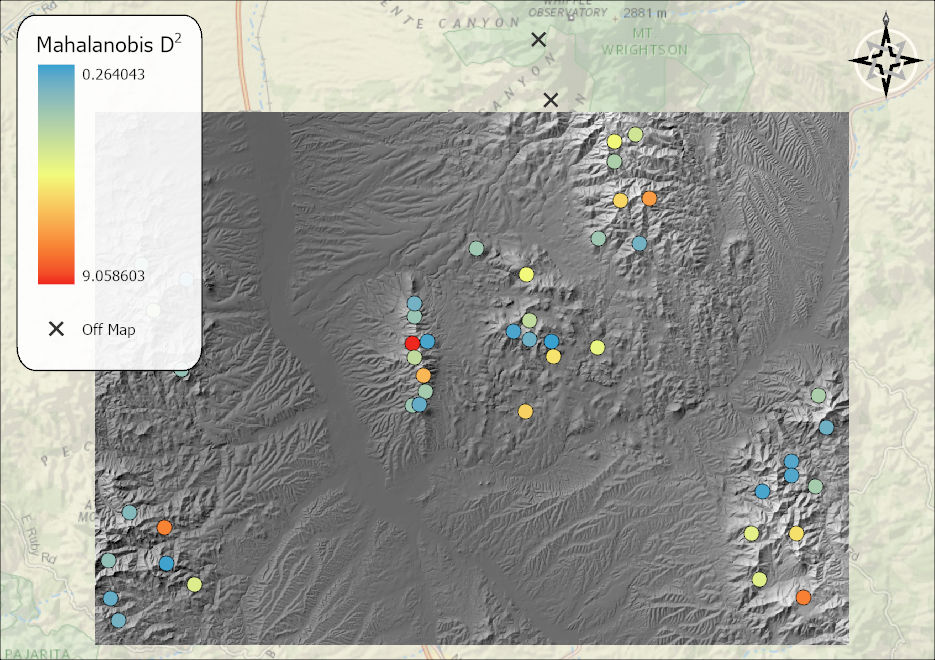Image resolution: width=935 pixels, height=660 pixels.
Task: Click the PAJARITA label at map bottom
Action: (x=39, y=653)
